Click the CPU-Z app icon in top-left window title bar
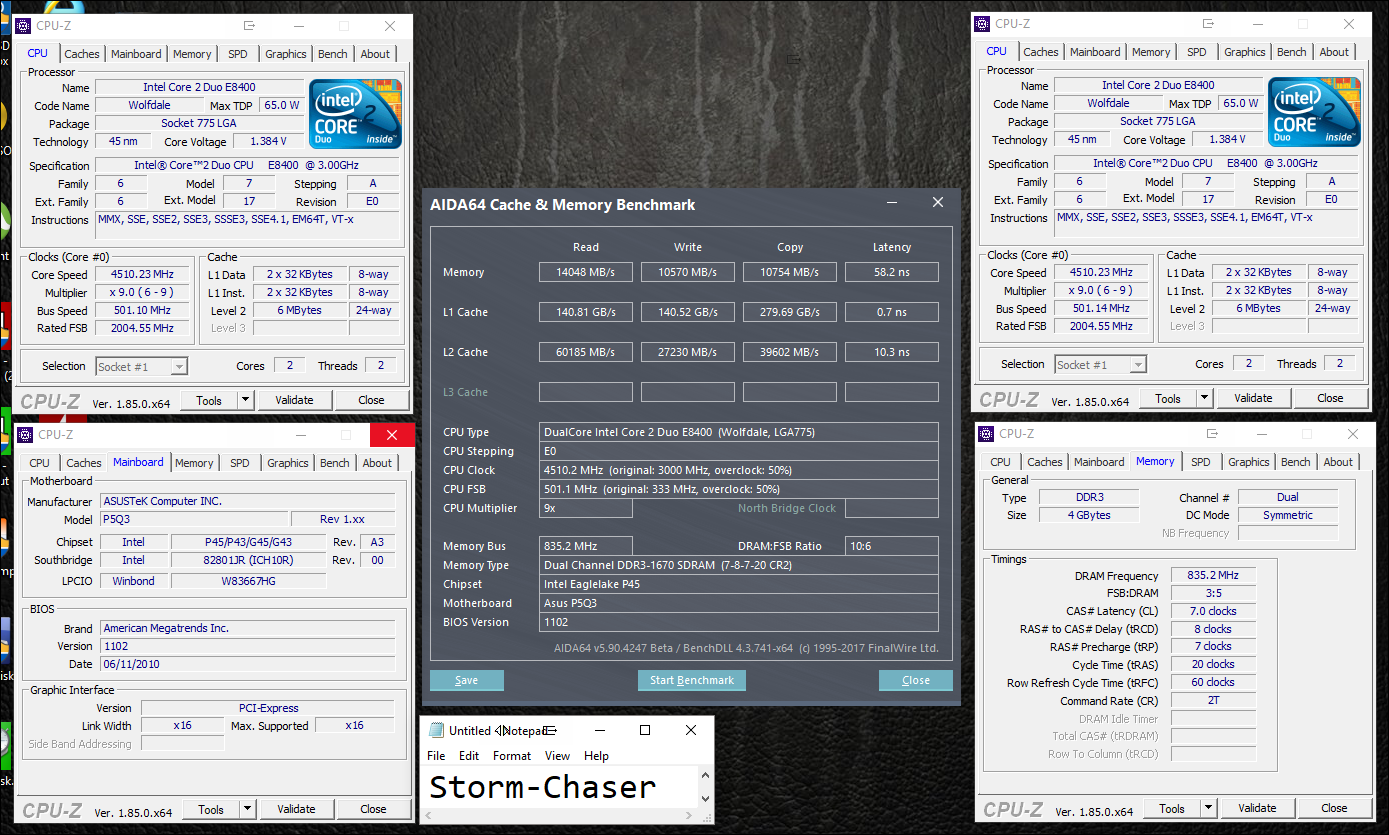 click(24, 26)
